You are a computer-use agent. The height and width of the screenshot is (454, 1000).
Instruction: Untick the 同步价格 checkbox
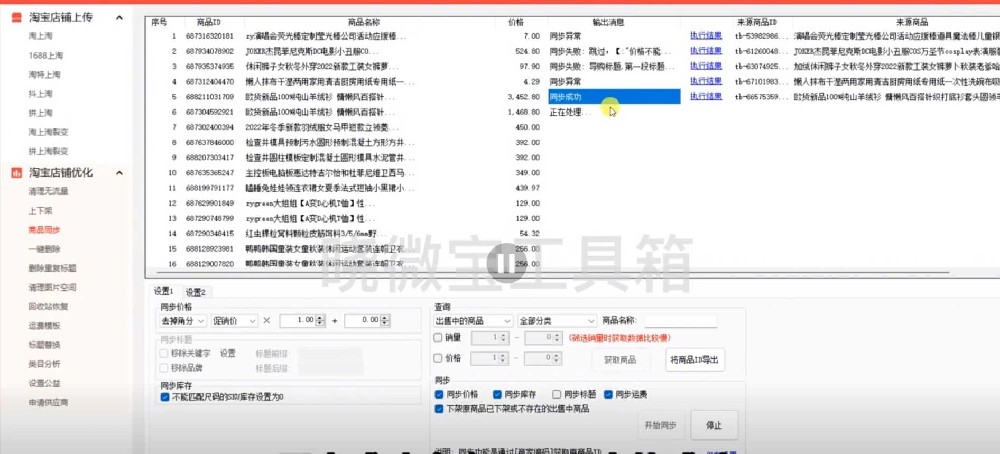439,394
